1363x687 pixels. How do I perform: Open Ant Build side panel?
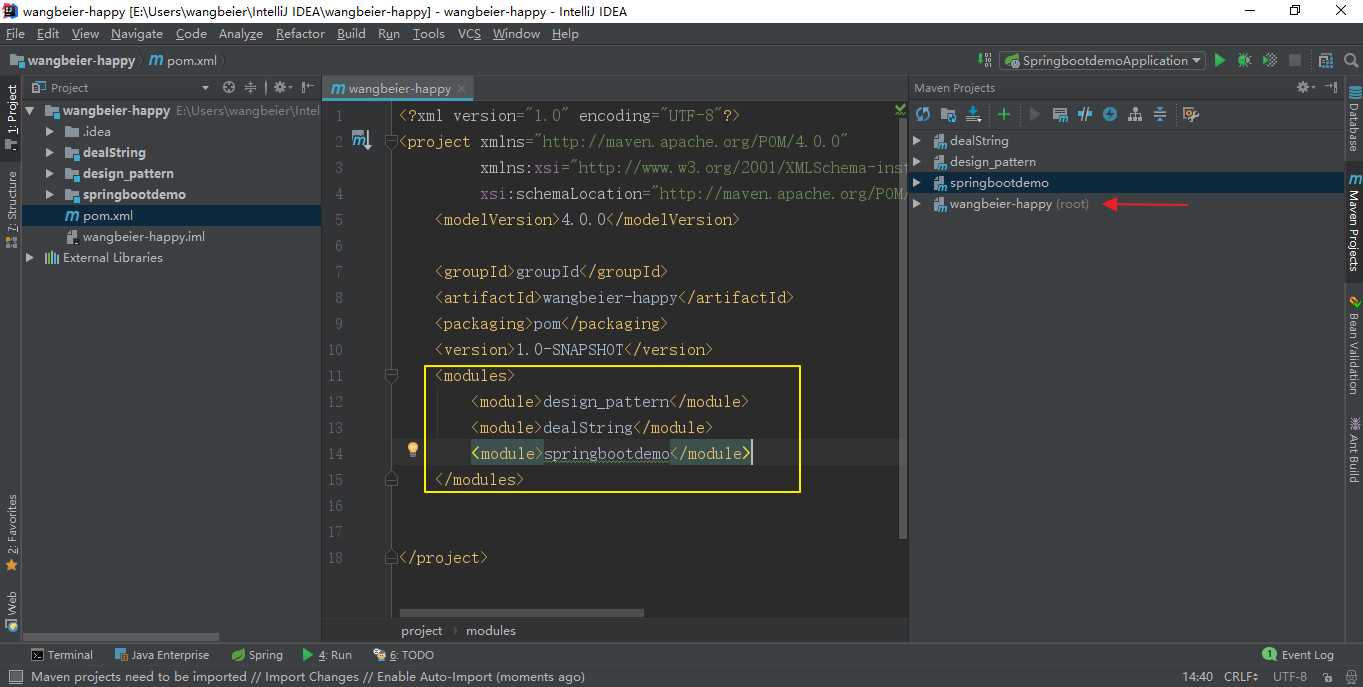point(1353,449)
